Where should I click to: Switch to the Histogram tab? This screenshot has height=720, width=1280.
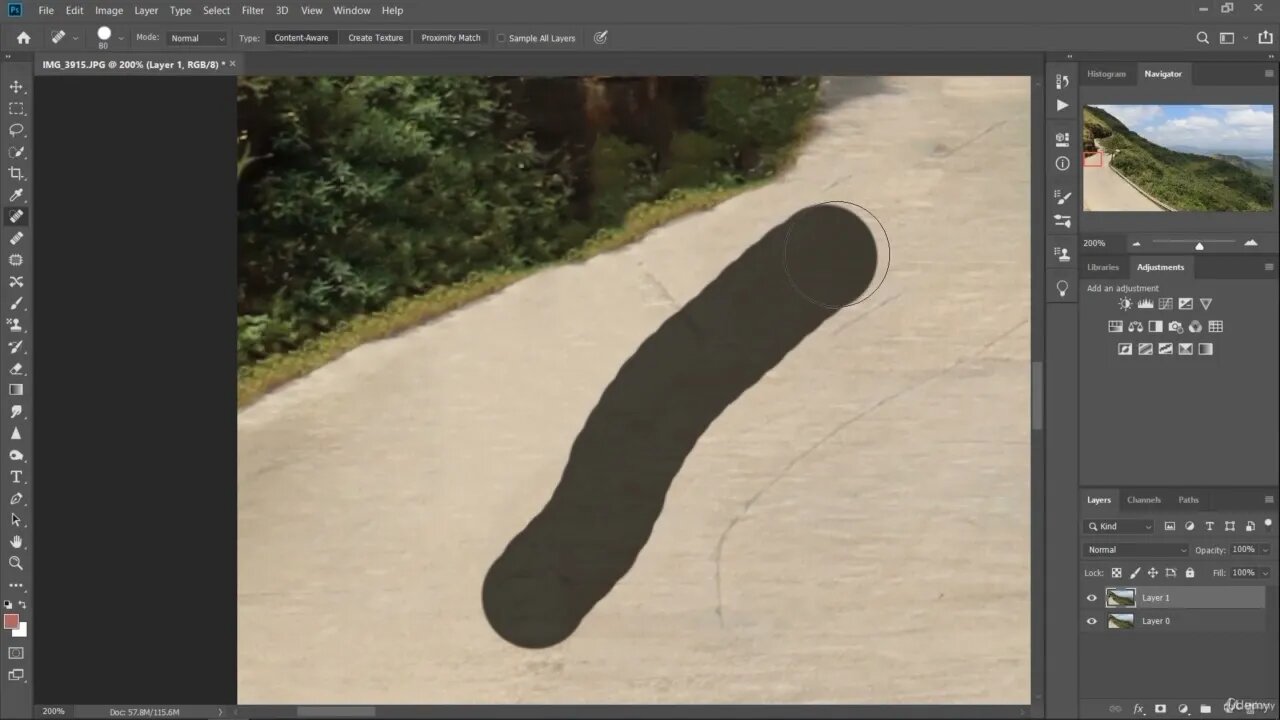pos(1106,74)
